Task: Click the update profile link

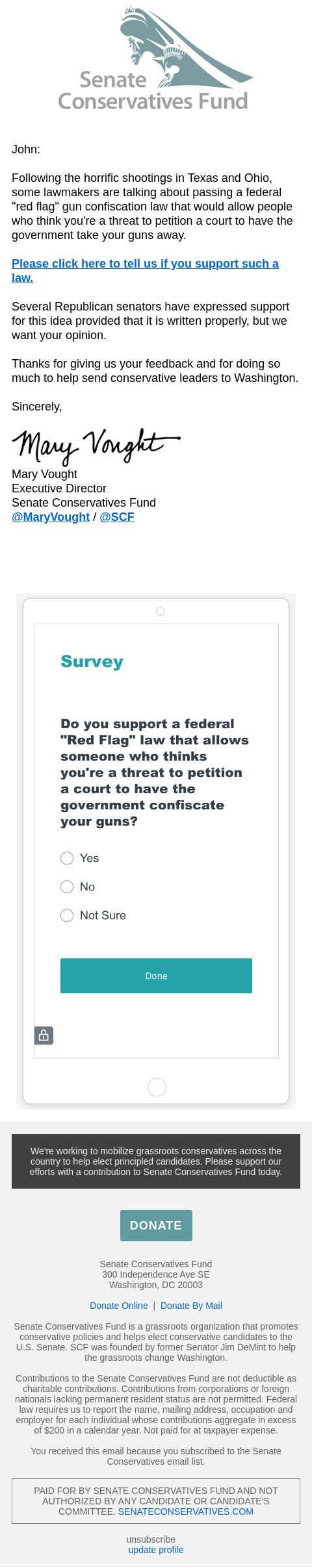Action: (156, 1549)
